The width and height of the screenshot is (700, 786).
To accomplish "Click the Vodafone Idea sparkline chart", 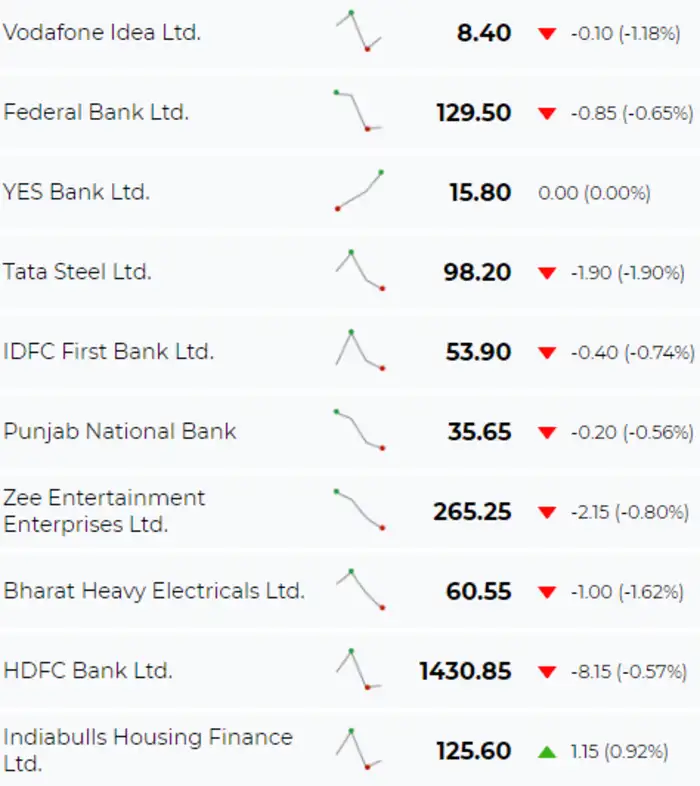I will pos(358,31).
